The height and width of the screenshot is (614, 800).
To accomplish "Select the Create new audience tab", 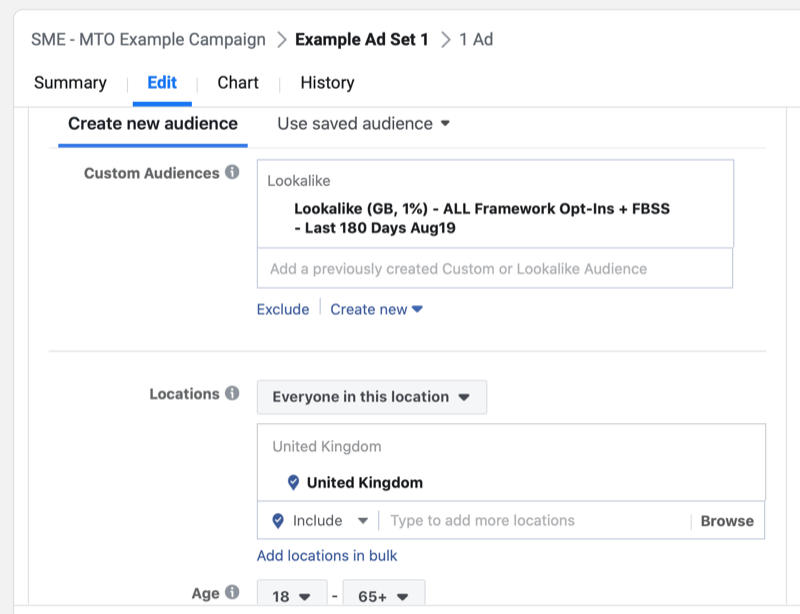I will tap(152, 123).
